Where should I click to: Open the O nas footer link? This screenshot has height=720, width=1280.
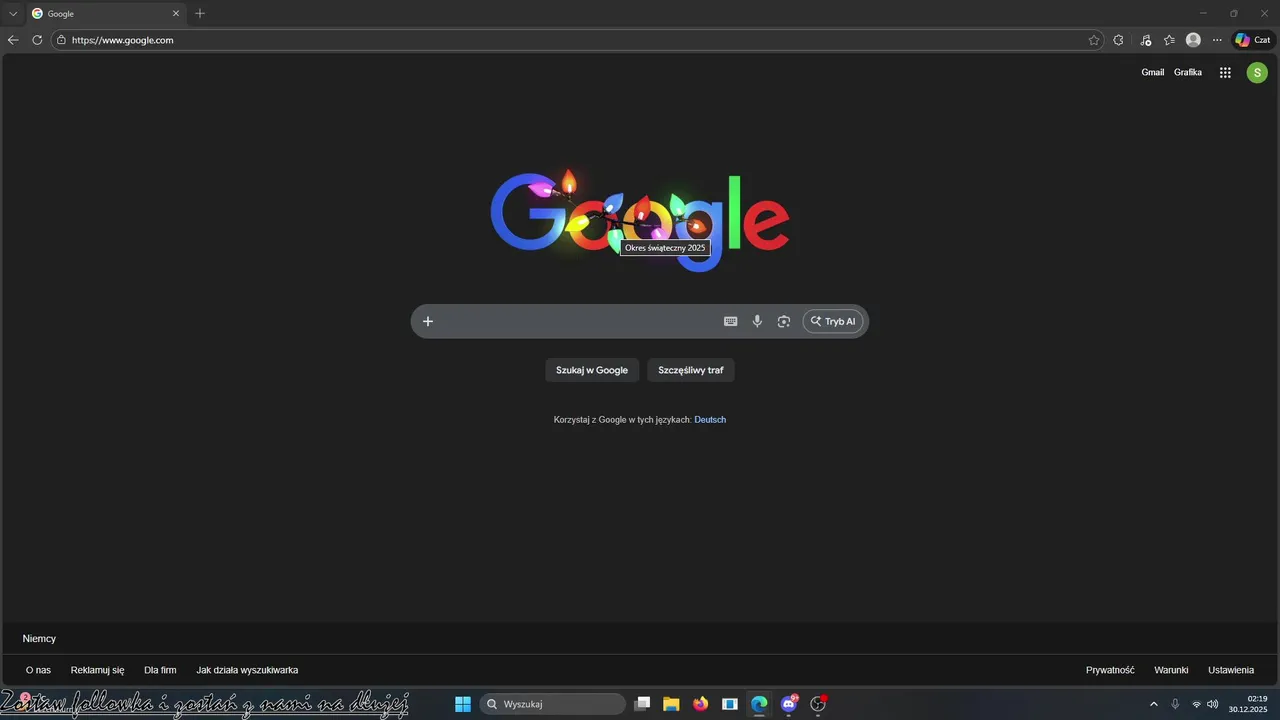click(x=38, y=670)
